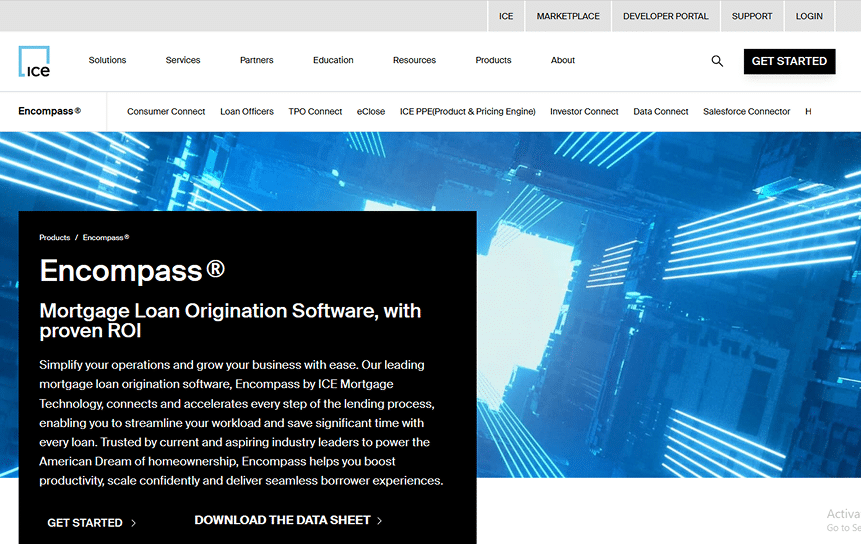Viewport: 861px width, 544px height.
Task: Select Consumer Connect in the subnav
Action: click(x=166, y=111)
